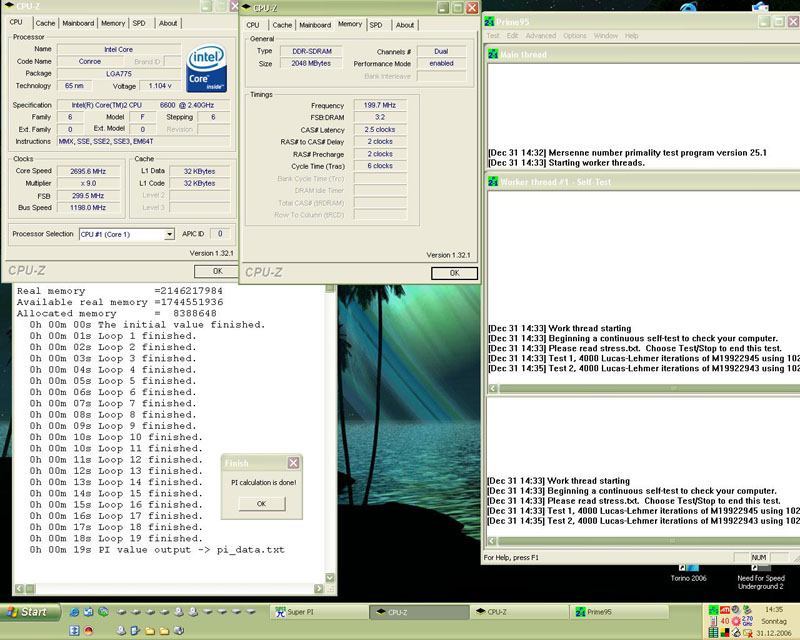Activate Prime95 taskbar button

pos(619,611)
